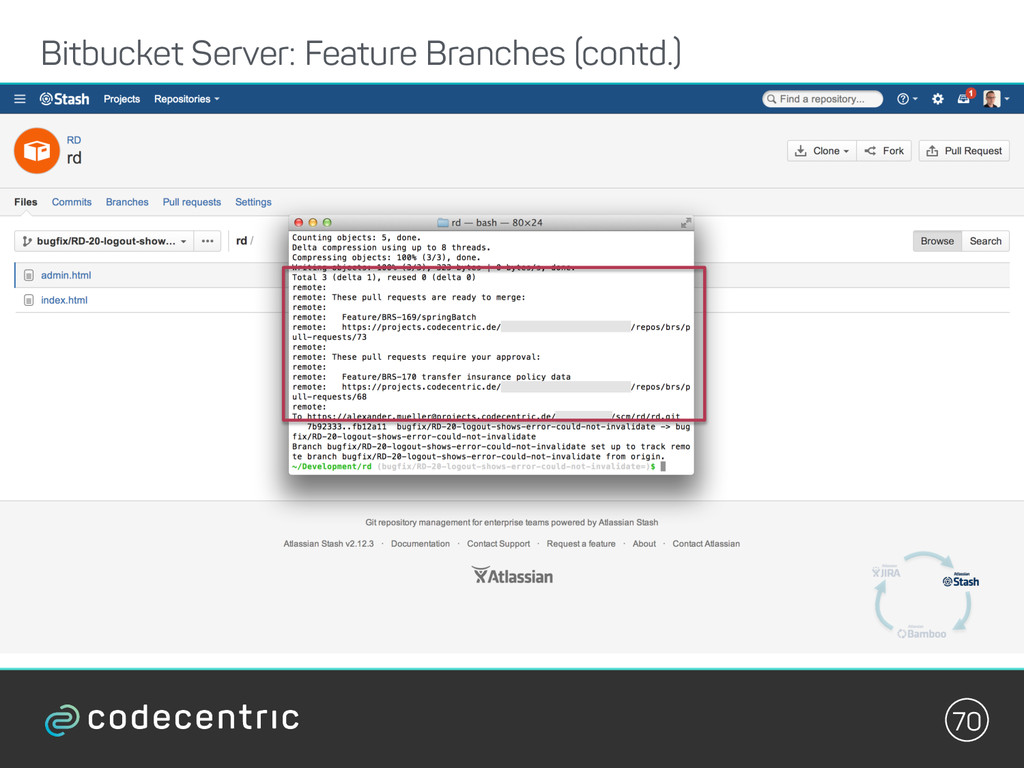Fork the rd repository
1024x768 pixels.
pos(884,151)
